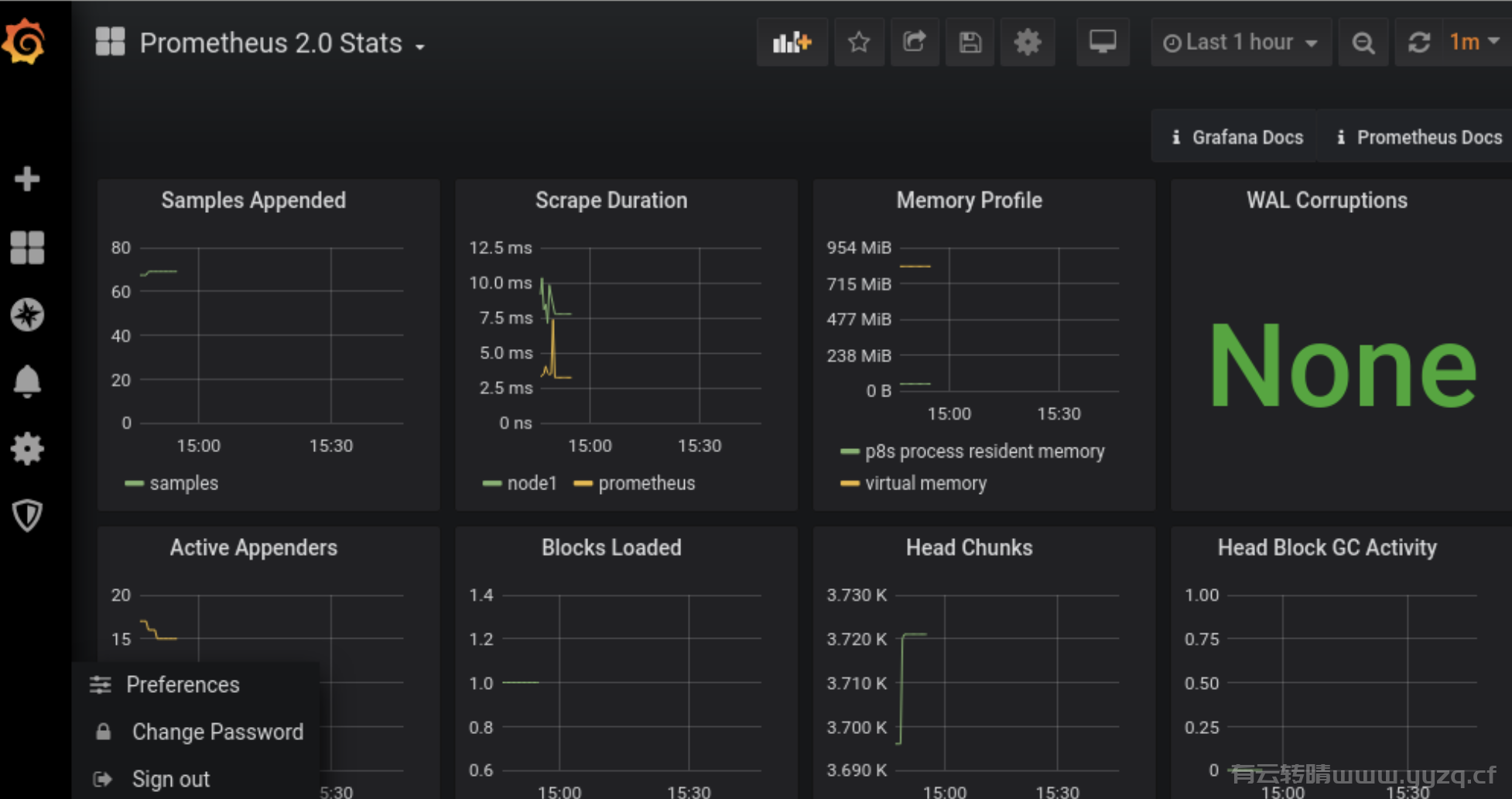Viewport: 1512px width, 799px height.
Task: Open the Alerting bell icon
Action: click(x=27, y=381)
